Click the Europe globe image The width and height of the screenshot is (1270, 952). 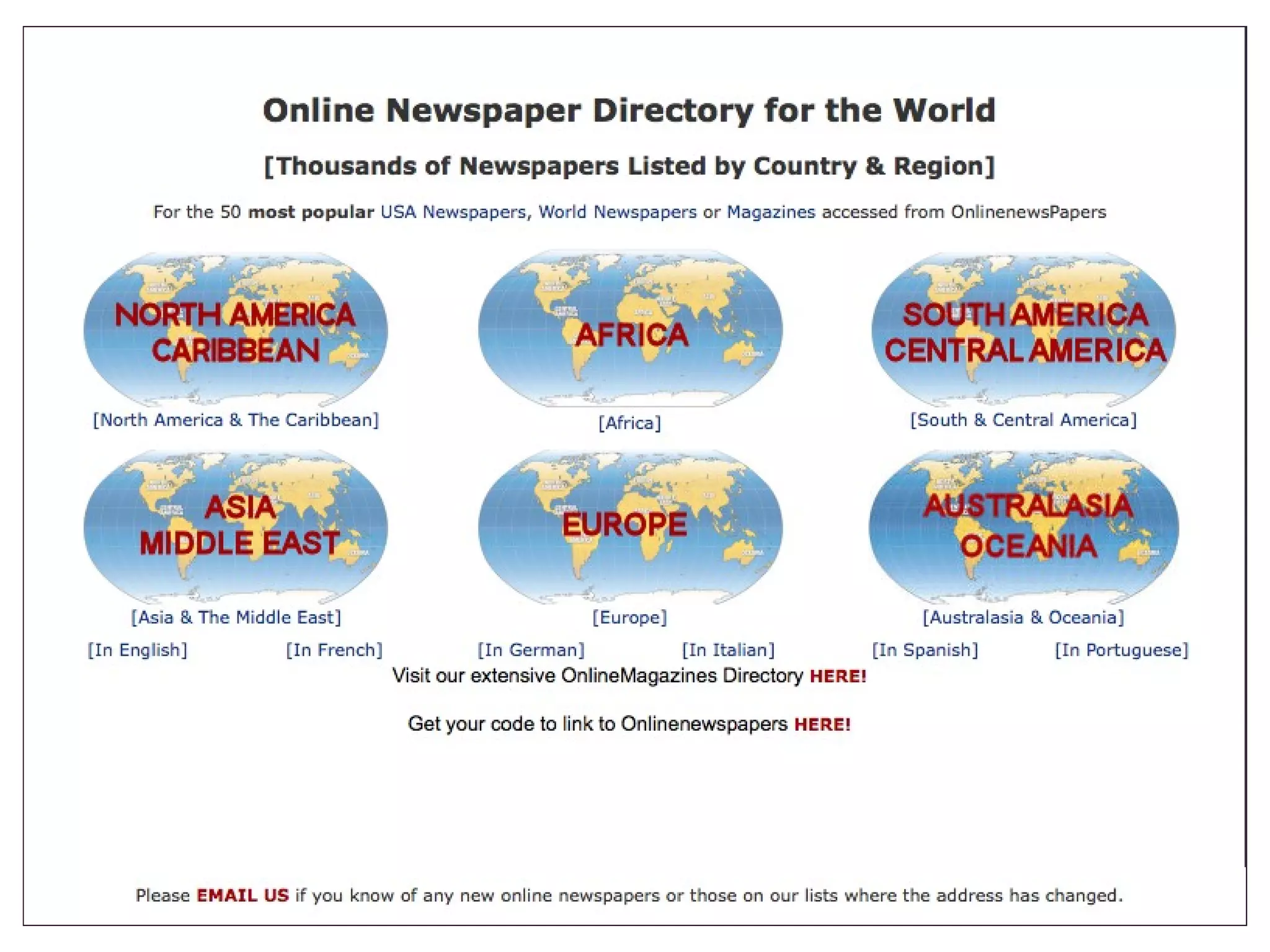(x=630, y=526)
